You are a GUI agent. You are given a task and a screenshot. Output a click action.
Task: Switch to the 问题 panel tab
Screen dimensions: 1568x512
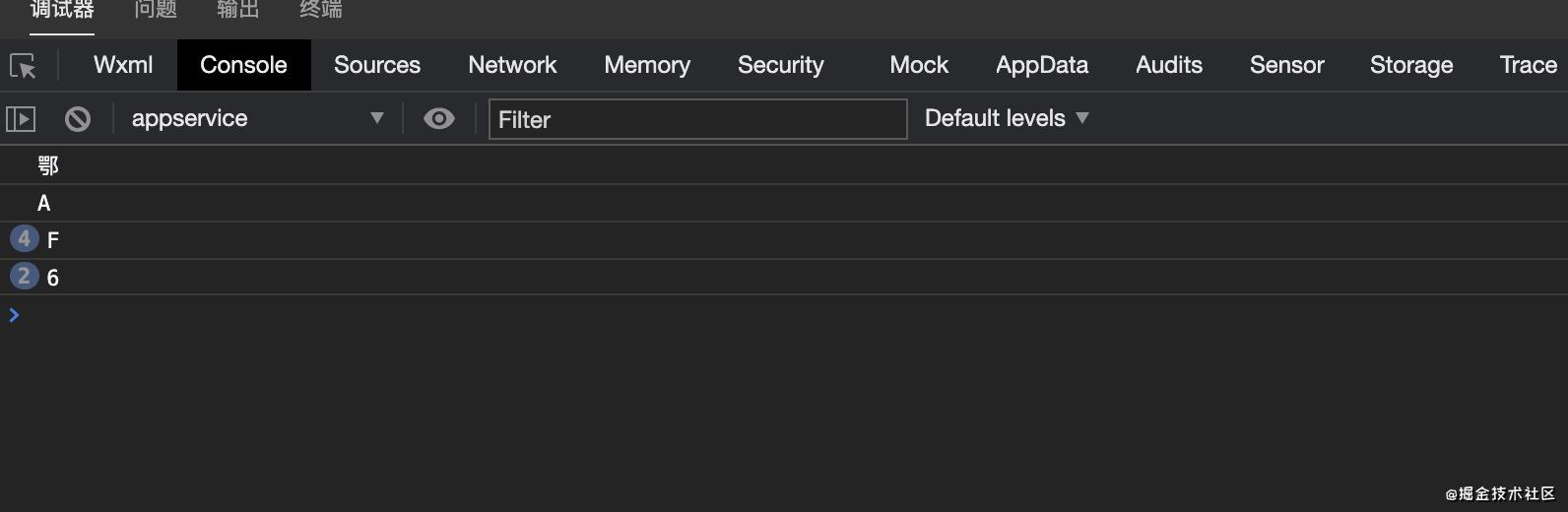point(156,10)
